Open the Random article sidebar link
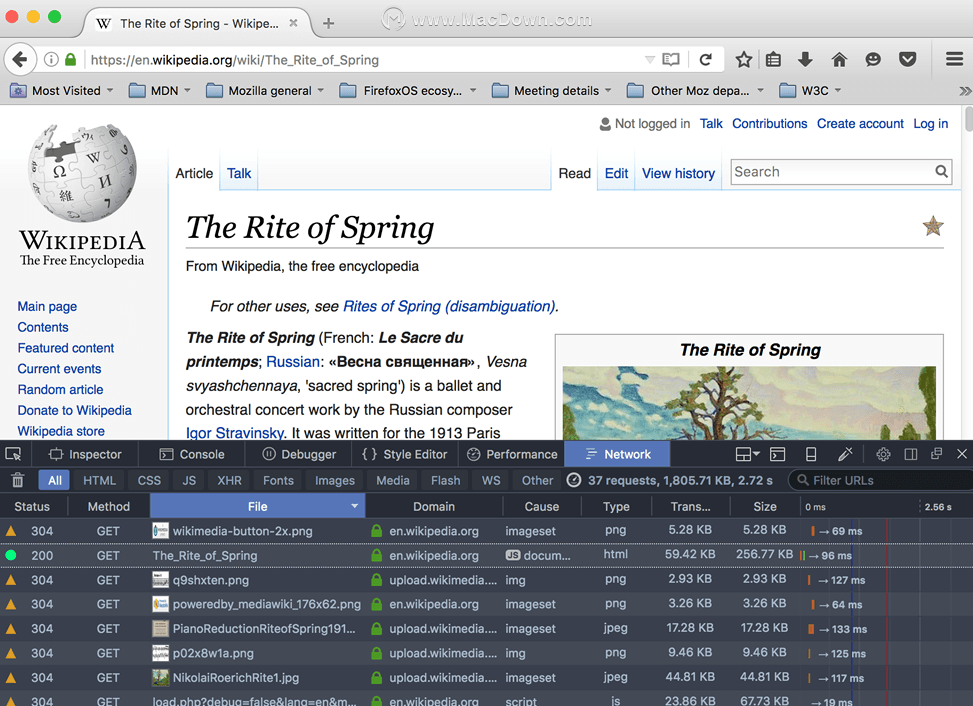Viewport: 973px width, 706px height. coord(60,390)
